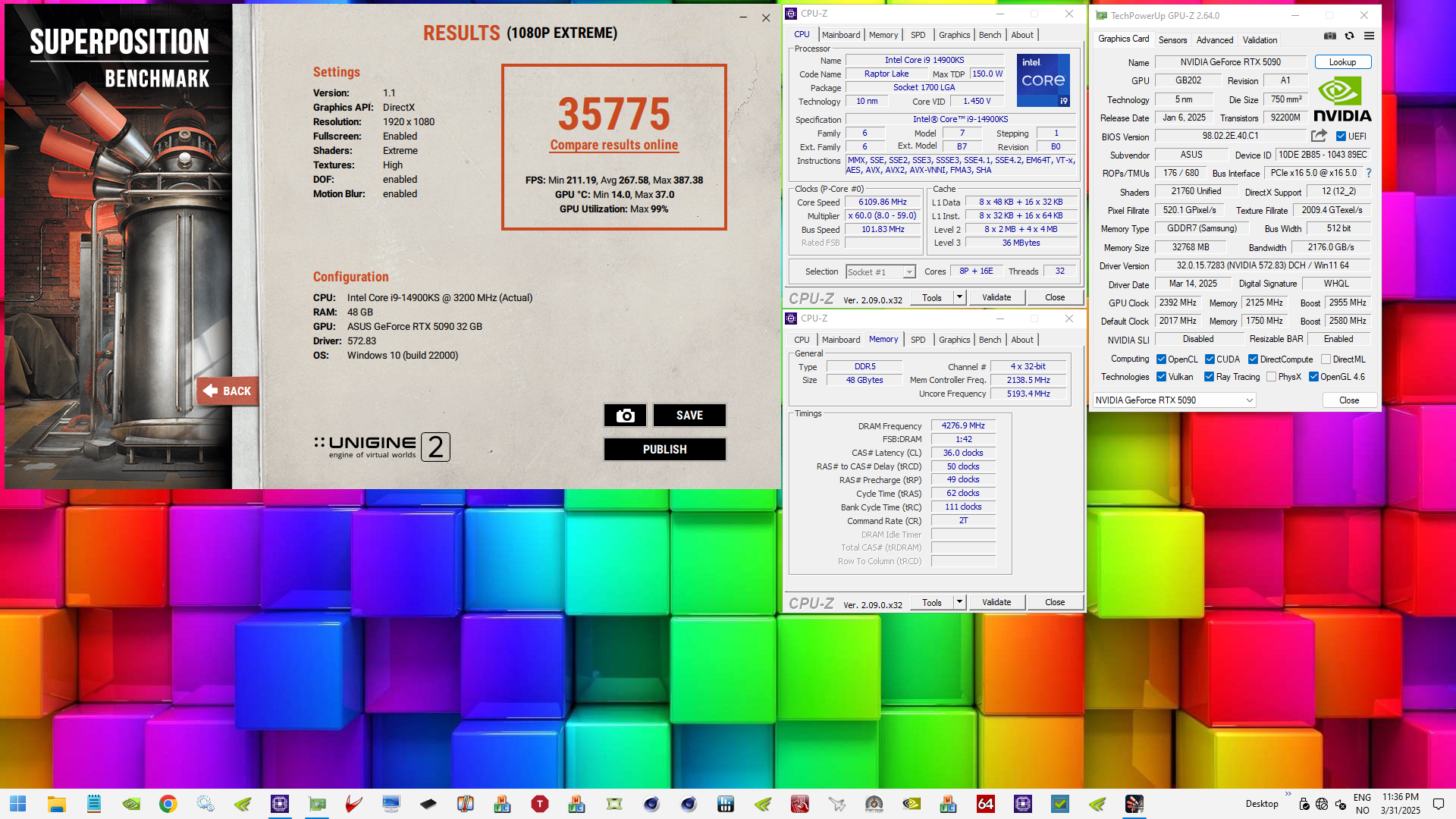Toggle the UEFI checkbox in GPU-Z
This screenshot has height=819, width=1456.
(x=1341, y=136)
